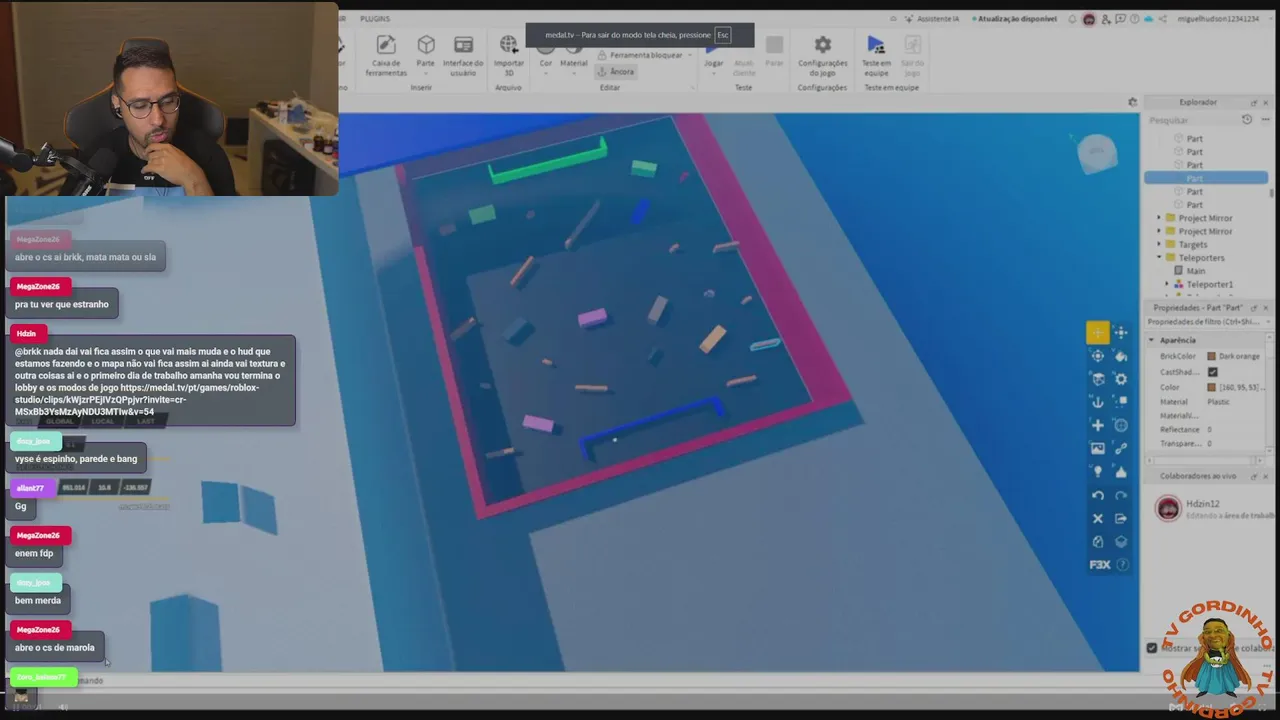Select the F3X texture image tool

coord(1098,448)
